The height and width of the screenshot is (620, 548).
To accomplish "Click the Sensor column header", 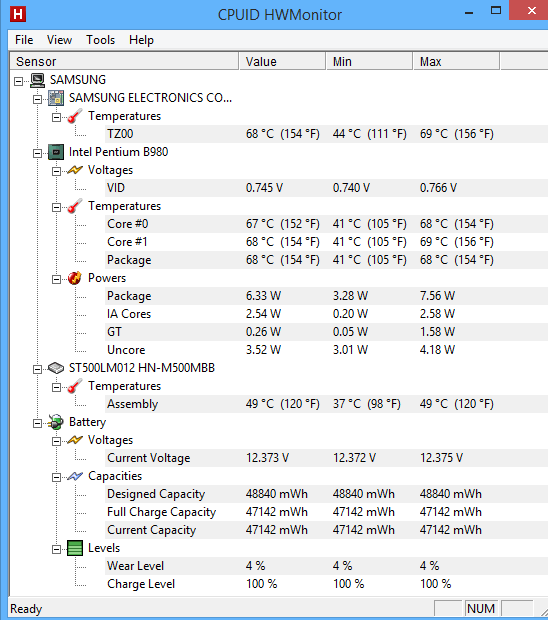I will [x=124, y=61].
